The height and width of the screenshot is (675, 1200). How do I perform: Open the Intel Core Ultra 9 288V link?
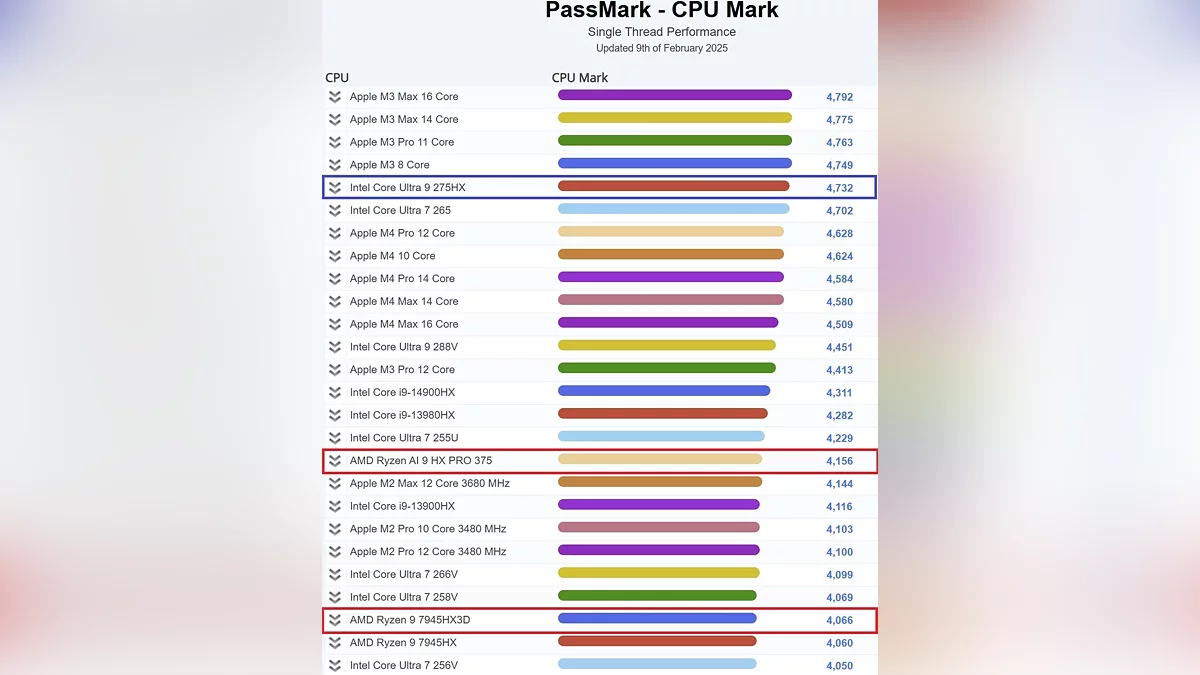[x=404, y=347]
